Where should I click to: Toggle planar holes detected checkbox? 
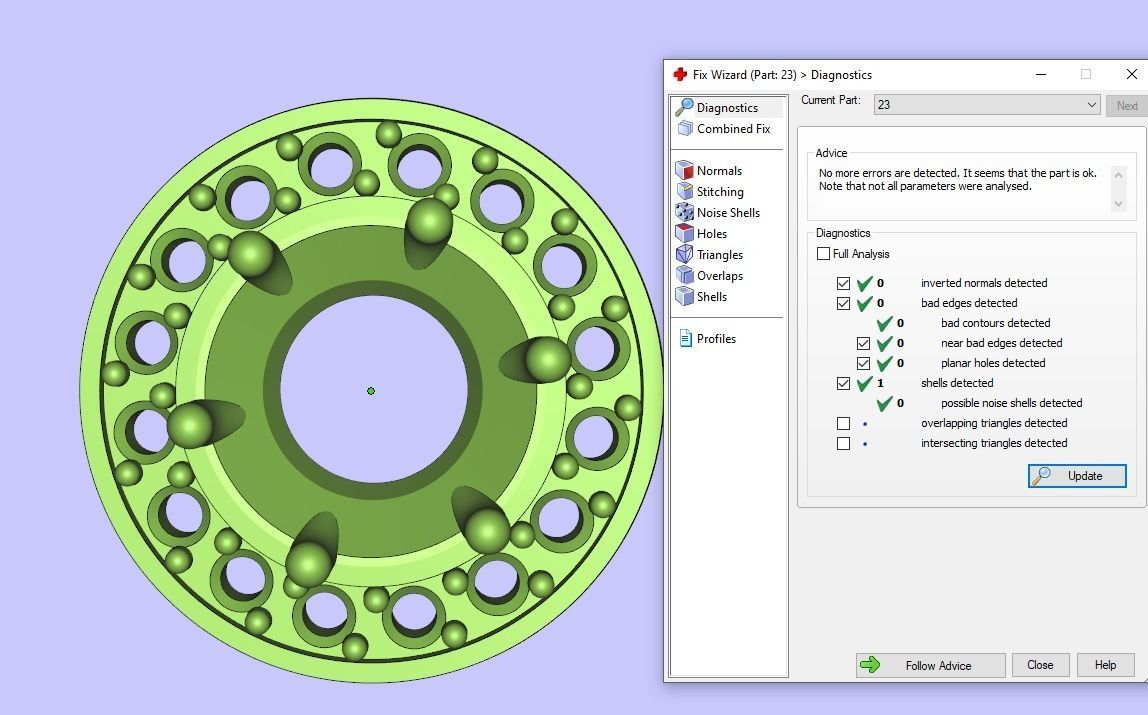(863, 363)
